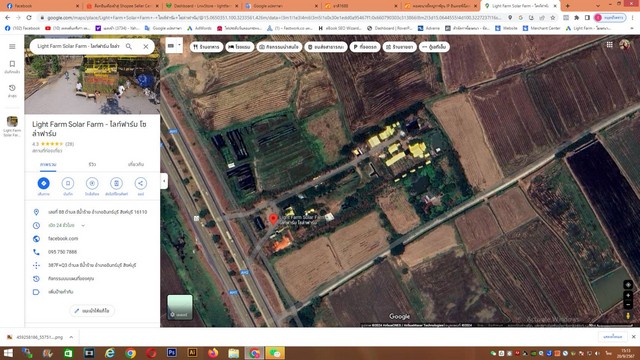Click inside the Maps search box
This screenshot has height=360, width=640.
point(78,47)
